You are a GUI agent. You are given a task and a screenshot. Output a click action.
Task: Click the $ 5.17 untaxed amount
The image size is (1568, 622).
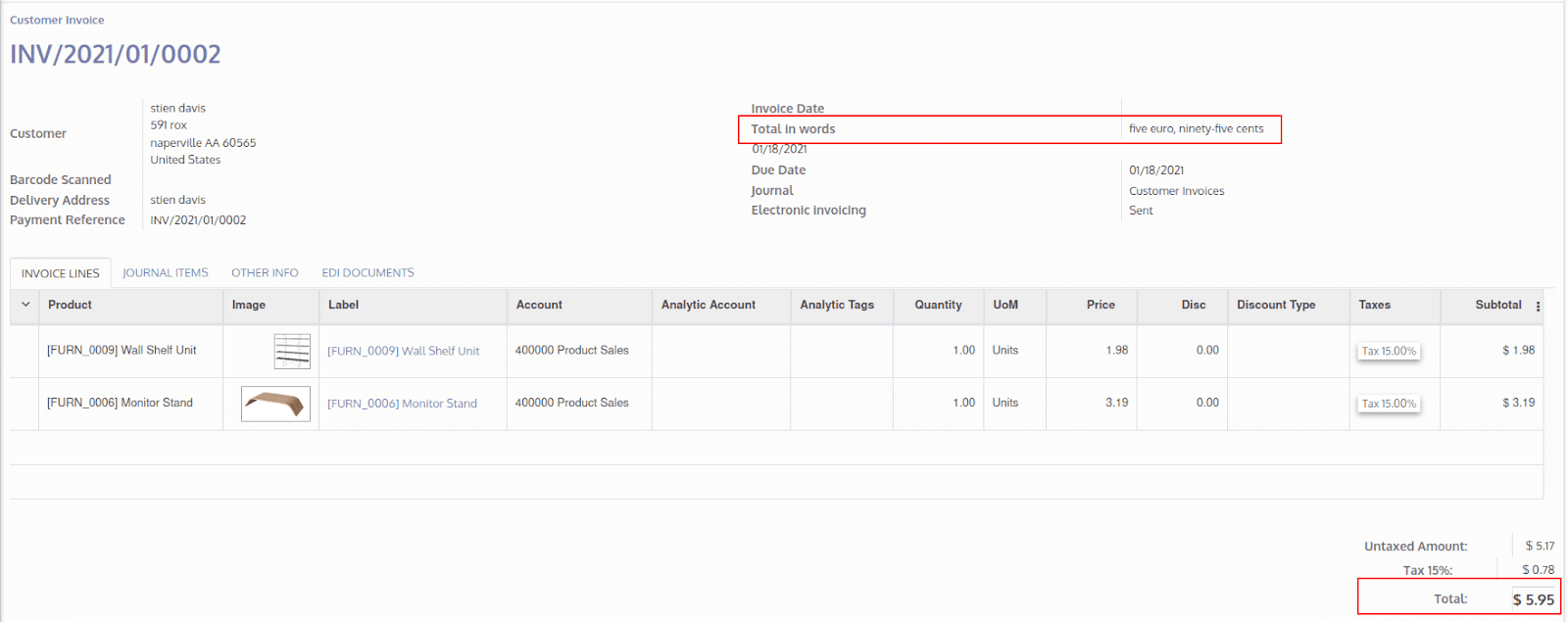point(1540,546)
